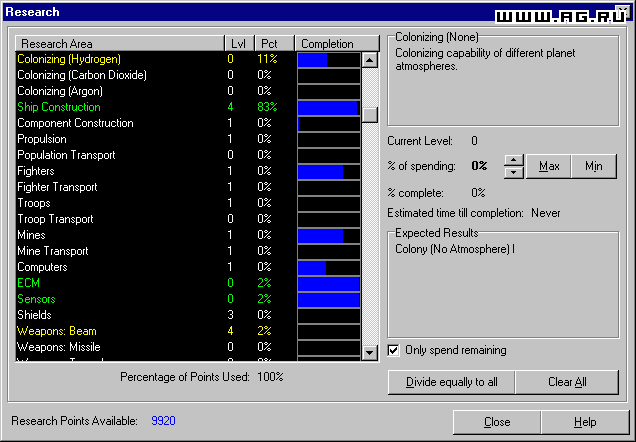The image size is (636, 442).
Task: Click the research list scroll up arrow
Action: tap(370, 60)
